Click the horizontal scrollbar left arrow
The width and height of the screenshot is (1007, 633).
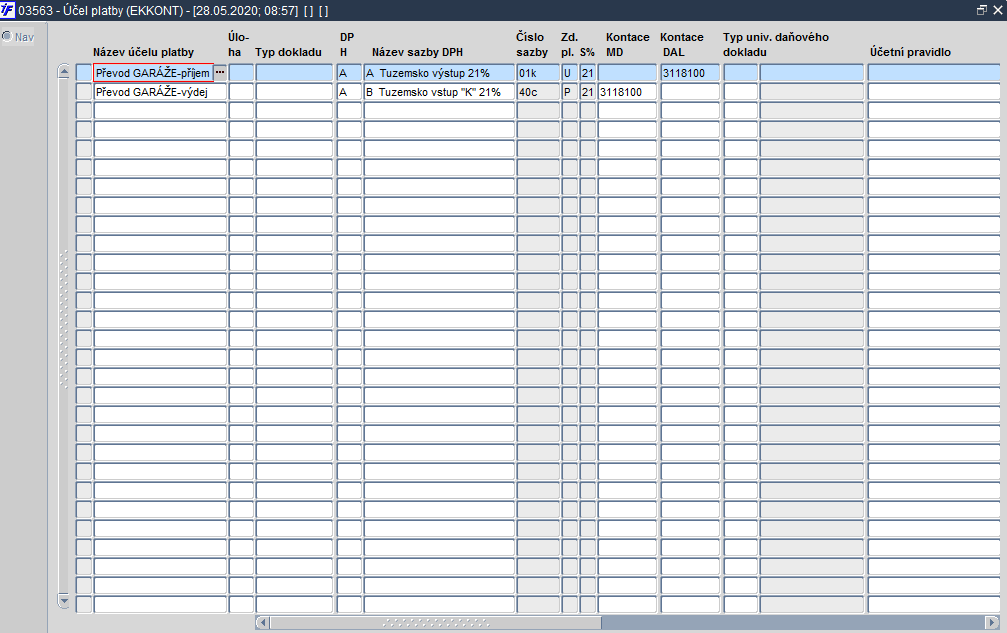(x=262, y=622)
